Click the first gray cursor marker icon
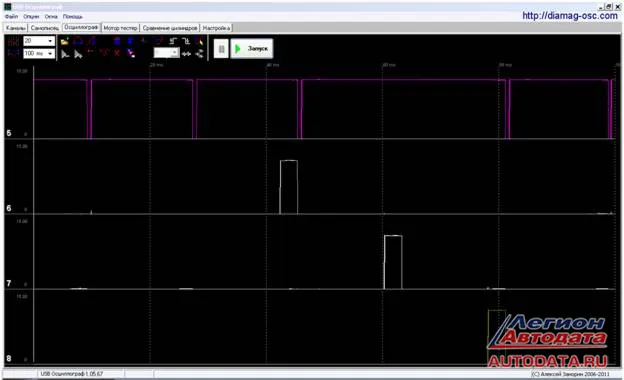The height and width of the screenshot is (380, 624). click(65, 54)
